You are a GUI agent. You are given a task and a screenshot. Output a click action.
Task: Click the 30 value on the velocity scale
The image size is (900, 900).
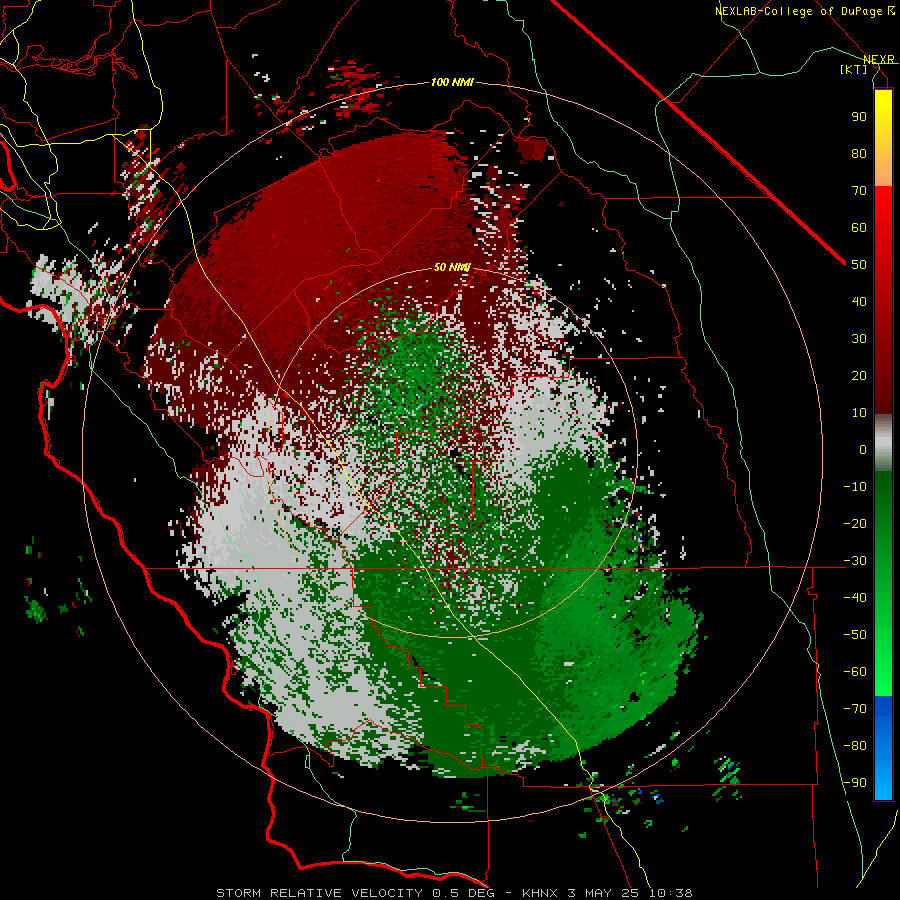click(x=859, y=339)
